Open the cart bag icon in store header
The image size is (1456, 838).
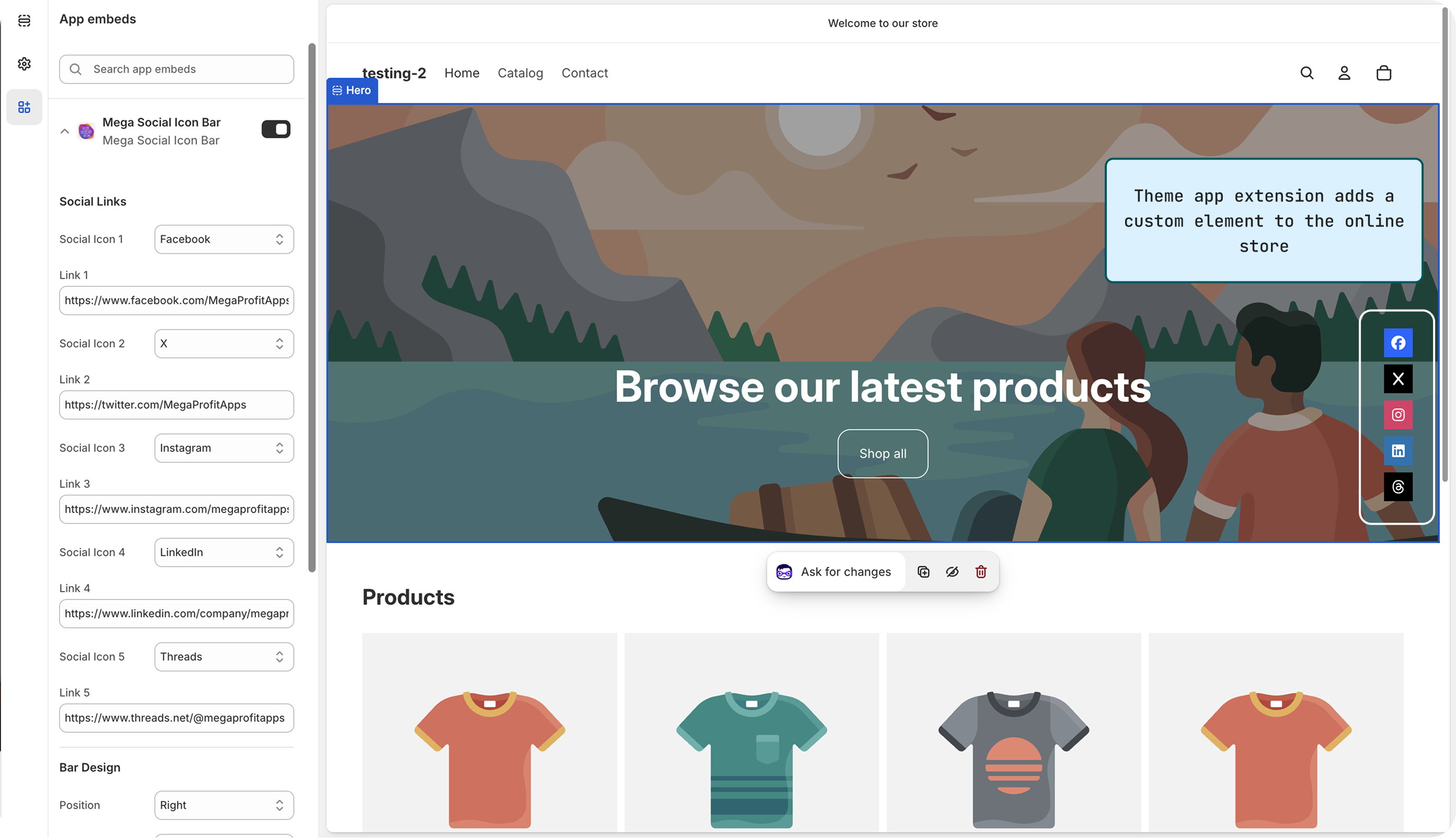tap(1383, 73)
